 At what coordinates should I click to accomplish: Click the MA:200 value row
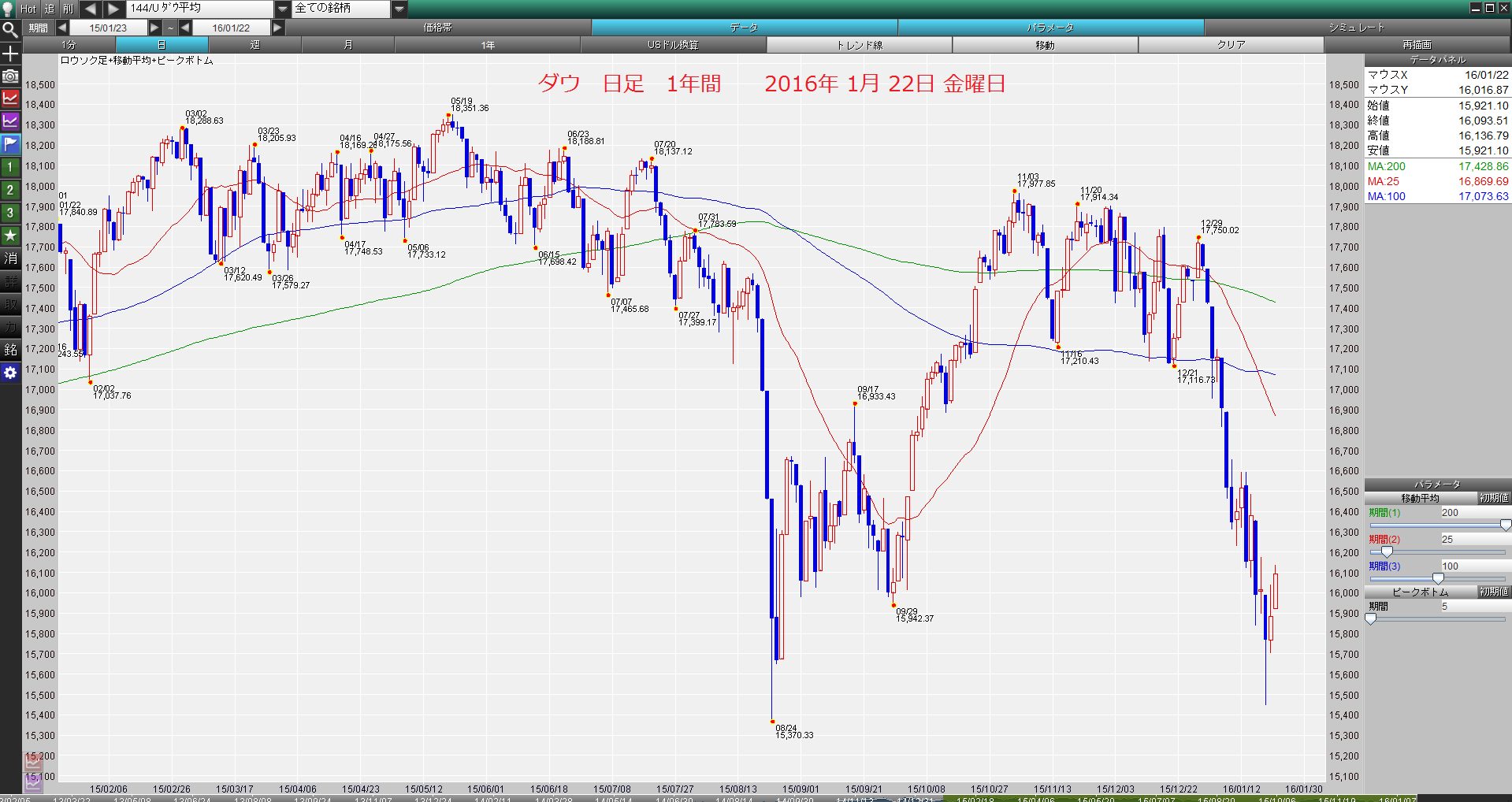click(x=1438, y=166)
